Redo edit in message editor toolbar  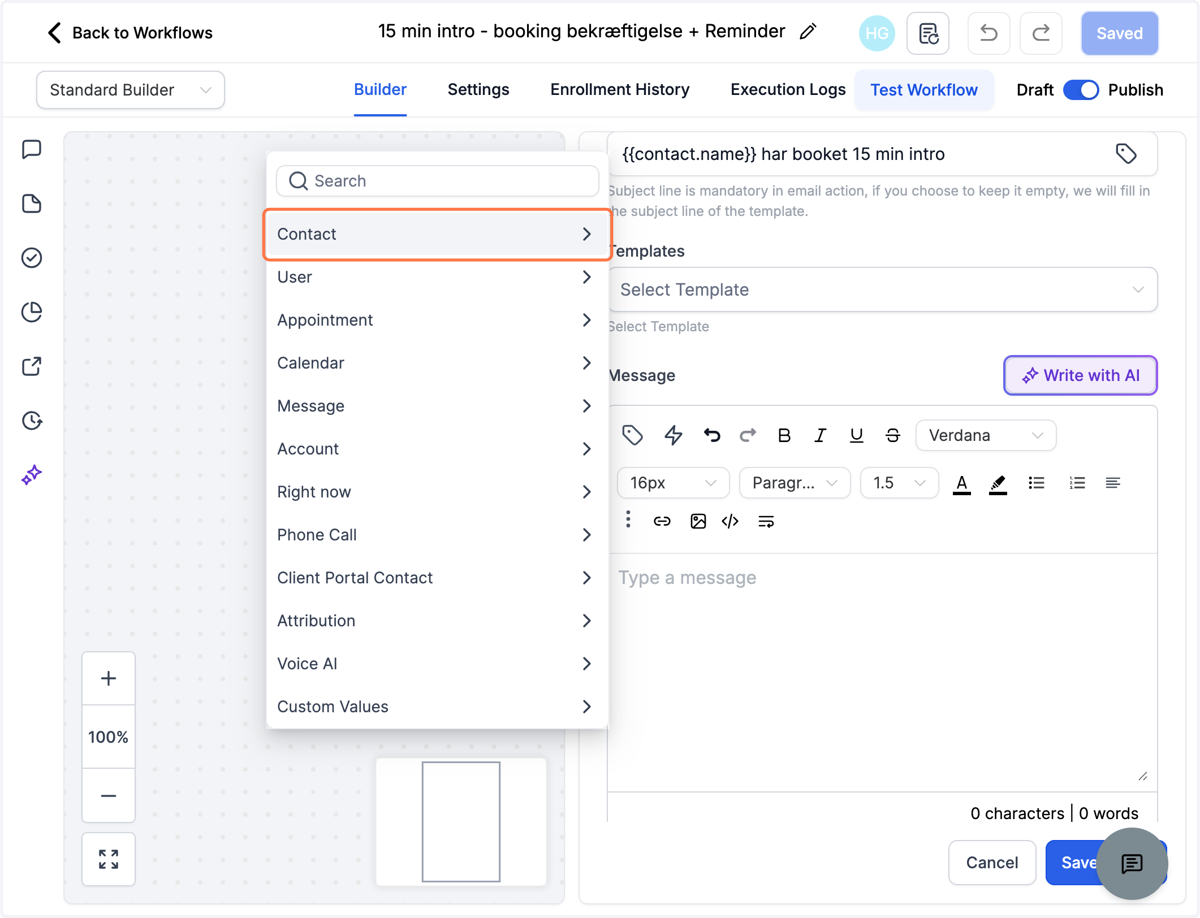[748, 435]
